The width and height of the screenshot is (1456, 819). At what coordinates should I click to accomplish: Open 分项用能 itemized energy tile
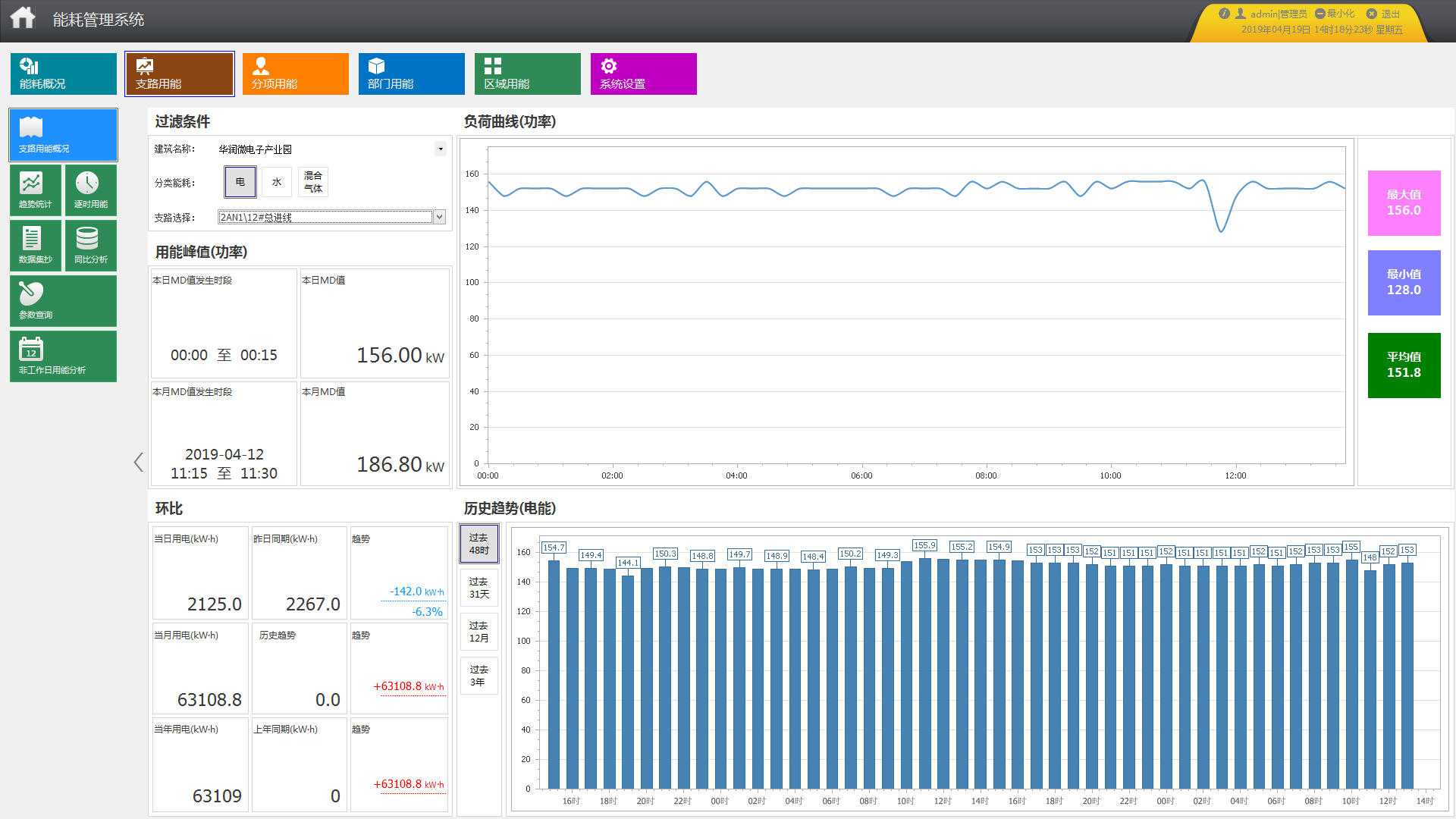[296, 74]
